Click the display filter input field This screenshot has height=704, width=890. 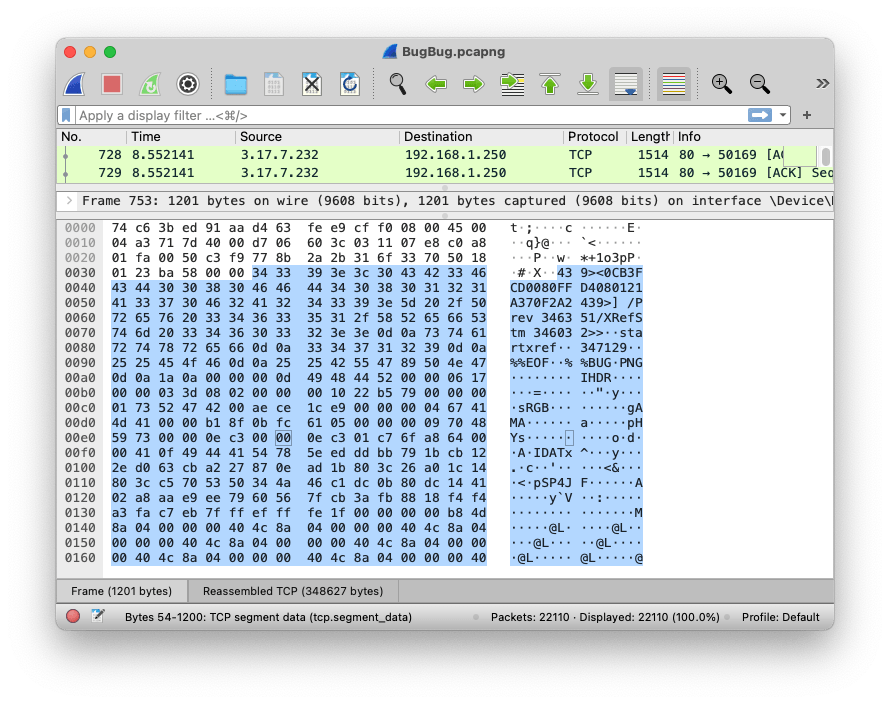pos(411,115)
